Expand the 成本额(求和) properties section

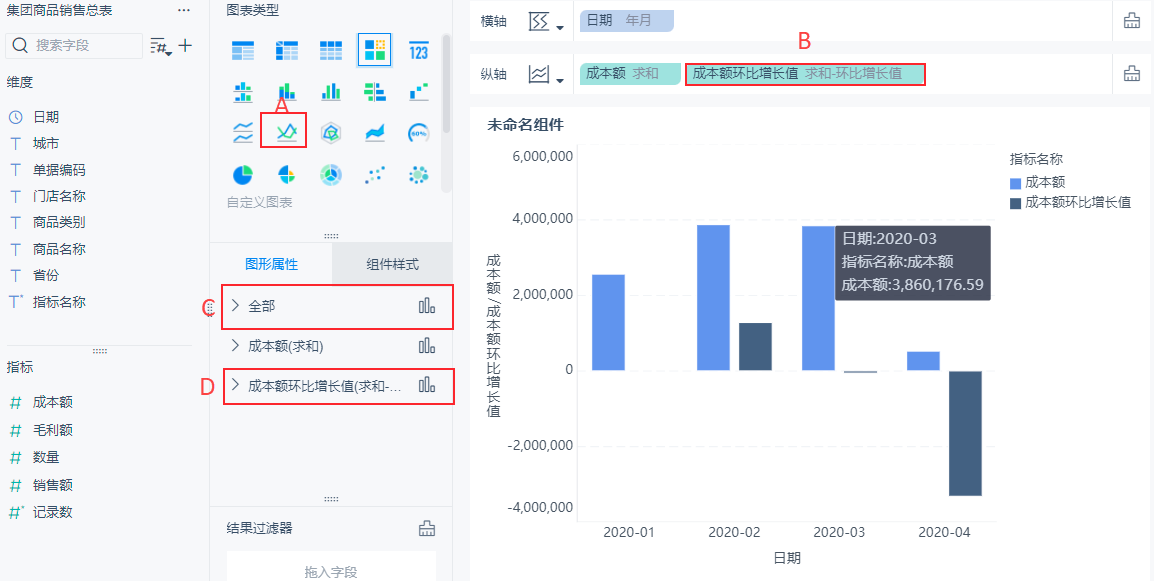(x=236, y=345)
